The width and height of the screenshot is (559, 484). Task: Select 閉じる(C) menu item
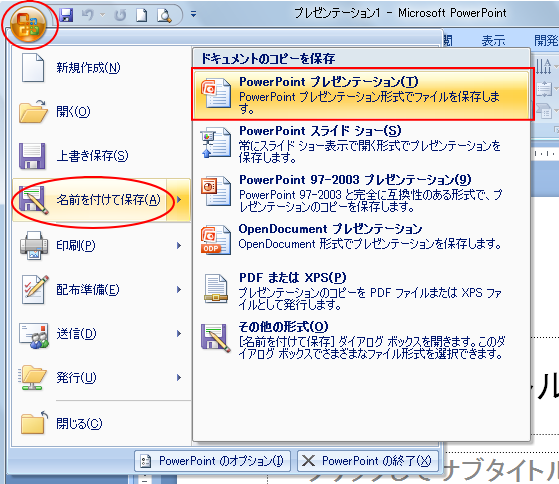[102, 423]
